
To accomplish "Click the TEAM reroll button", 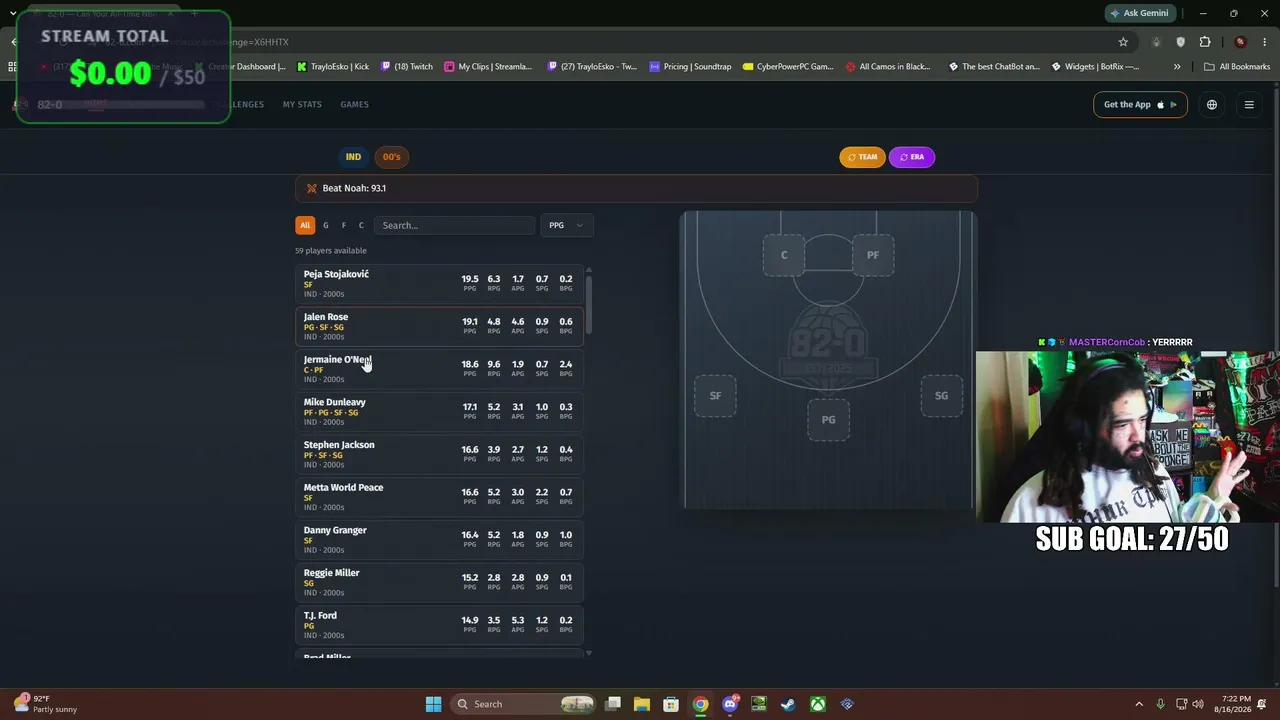I will coord(862,157).
